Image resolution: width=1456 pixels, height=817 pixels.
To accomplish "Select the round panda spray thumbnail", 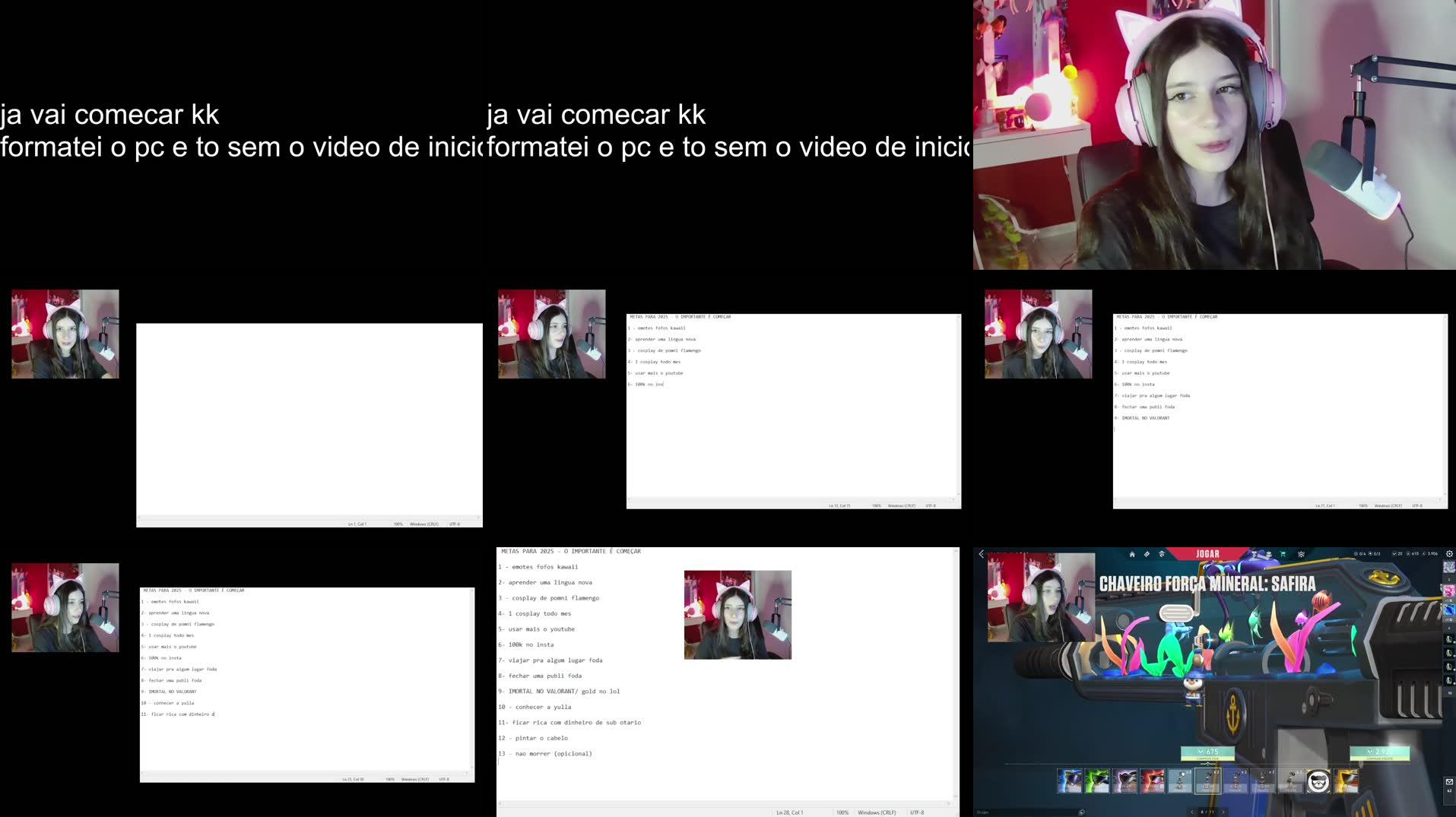I will pyautogui.click(x=1318, y=781).
